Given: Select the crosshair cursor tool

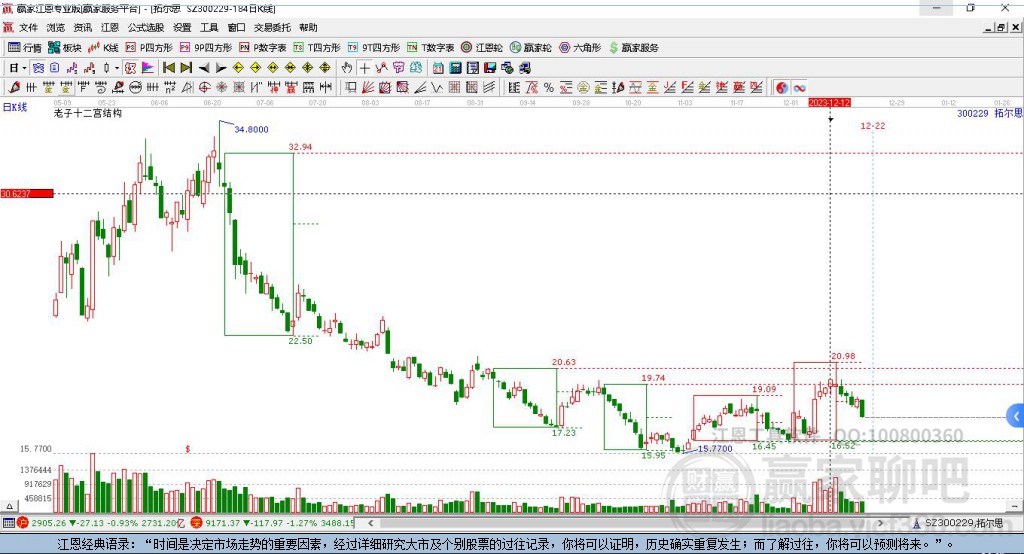Looking at the screenshot, I should click(x=364, y=68).
